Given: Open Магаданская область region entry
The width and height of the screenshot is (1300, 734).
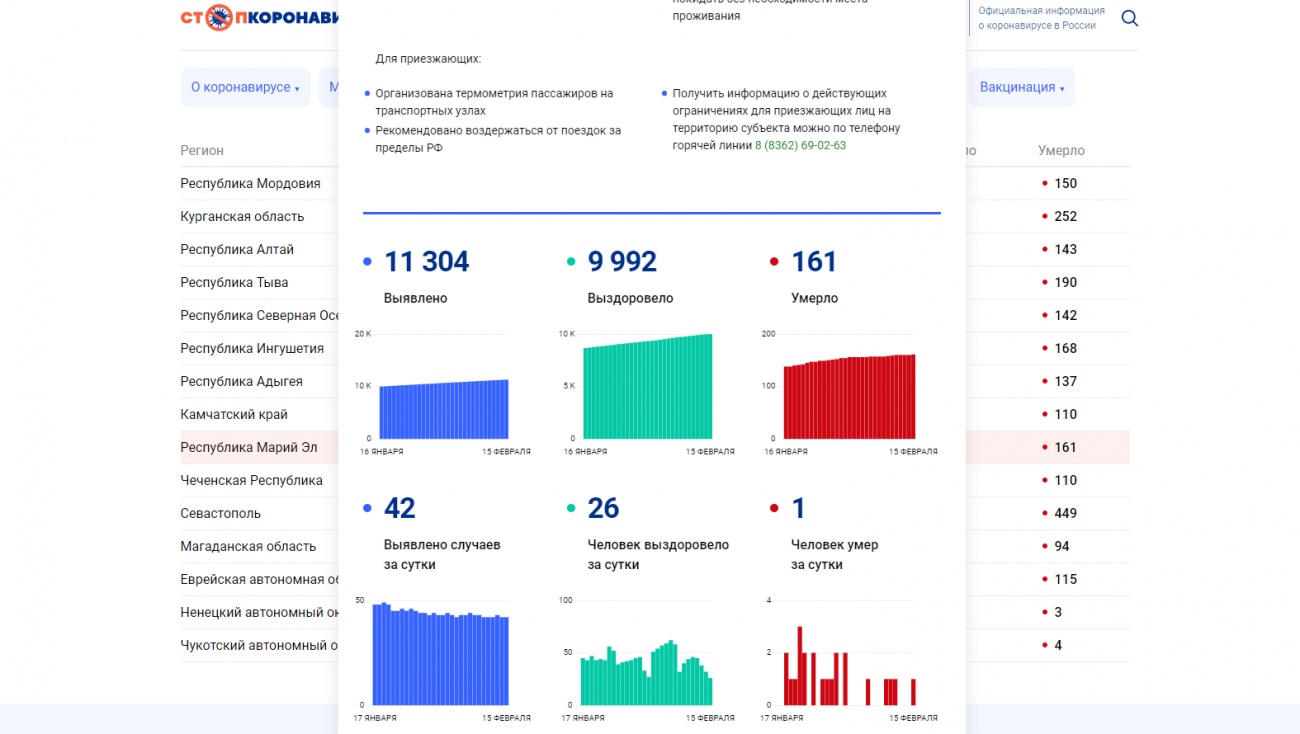Looking at the screenshot, I should pyautogui.click(x=248, y=546).
